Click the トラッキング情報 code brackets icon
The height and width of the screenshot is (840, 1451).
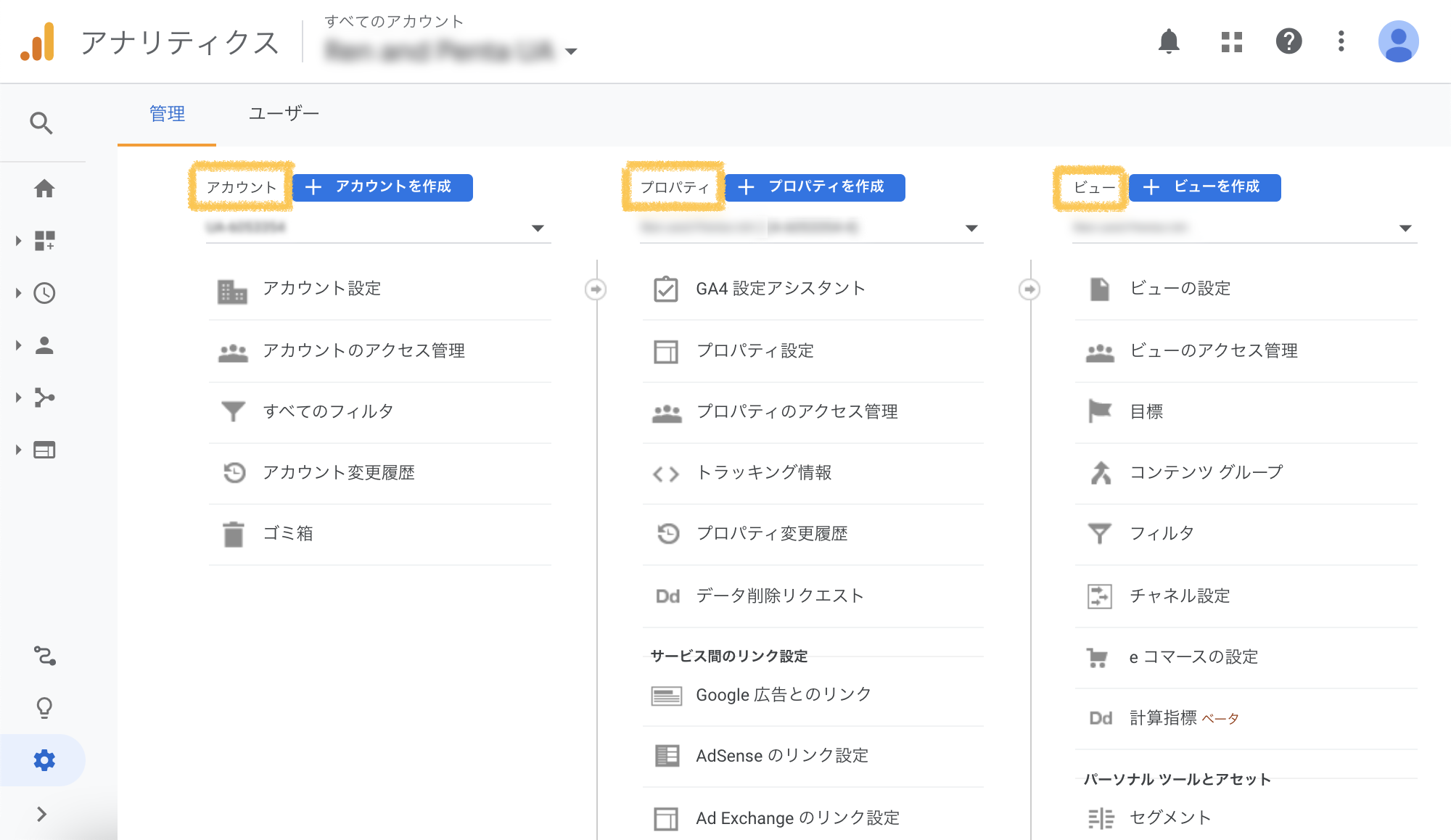666,474
